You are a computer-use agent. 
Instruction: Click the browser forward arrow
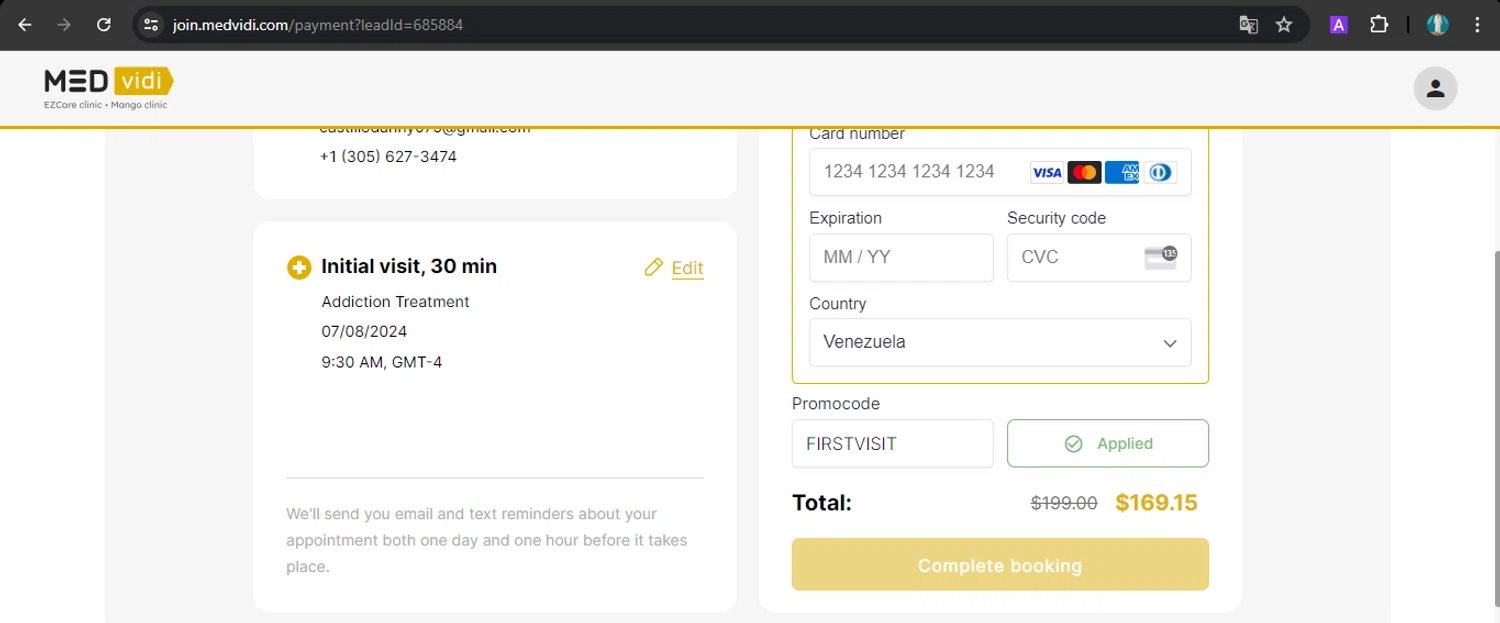tap(64, 25)
